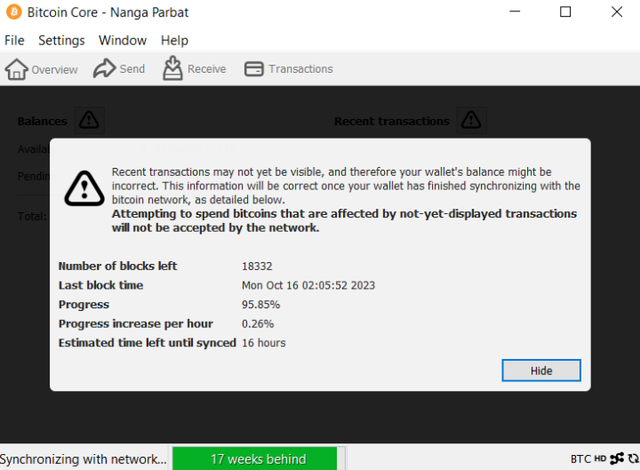
Task: Click the large warning triangle in the overlay
Action: [x=84, y=188]
